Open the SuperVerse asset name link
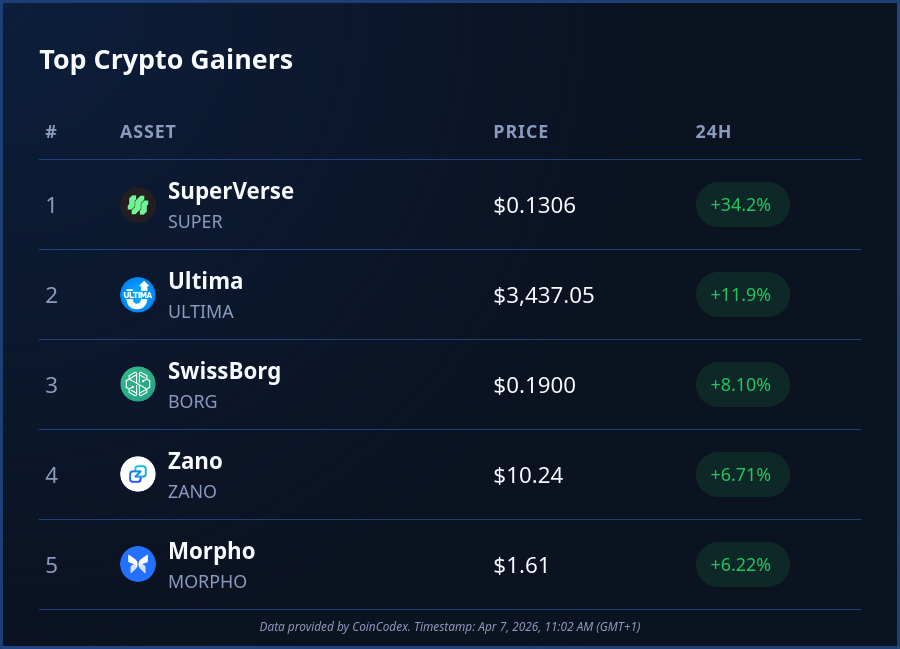The width and height of the screenshot is (900, 649). click(x=231, y=191)
